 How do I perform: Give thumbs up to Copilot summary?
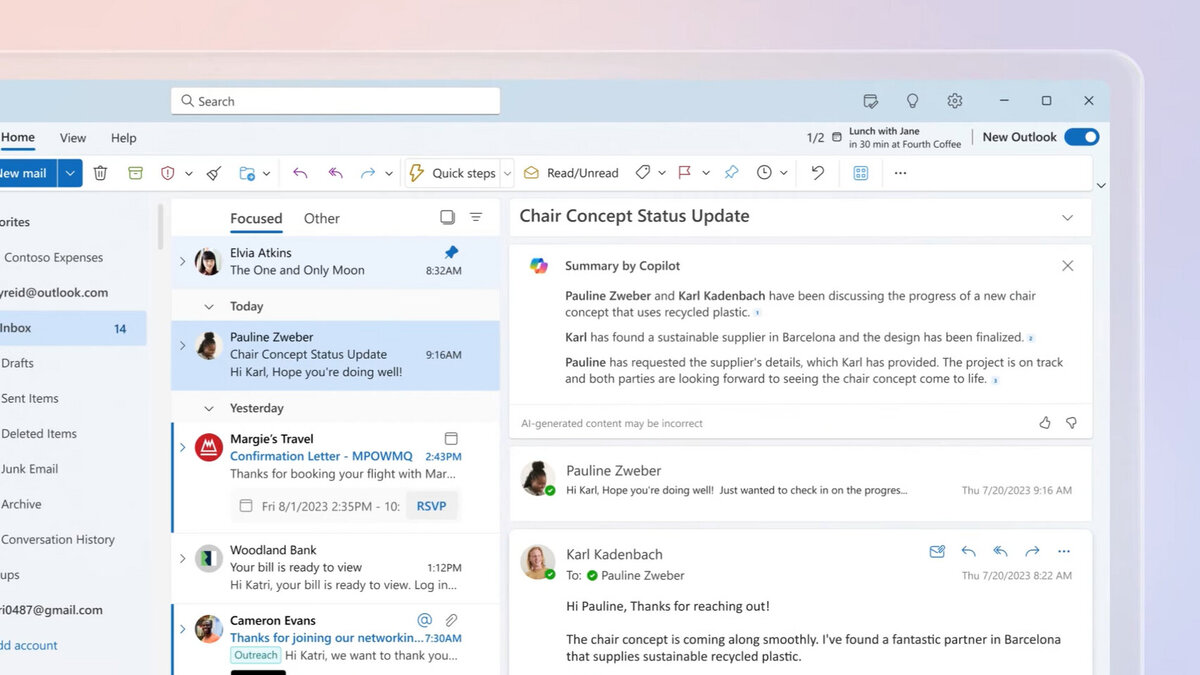coord(1045,423)
